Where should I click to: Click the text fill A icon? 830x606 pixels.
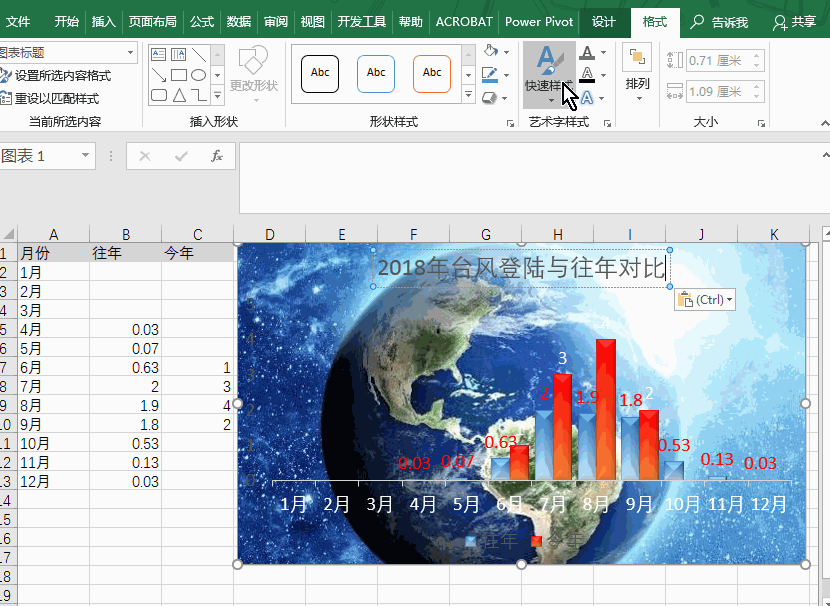tap(587, 52)
